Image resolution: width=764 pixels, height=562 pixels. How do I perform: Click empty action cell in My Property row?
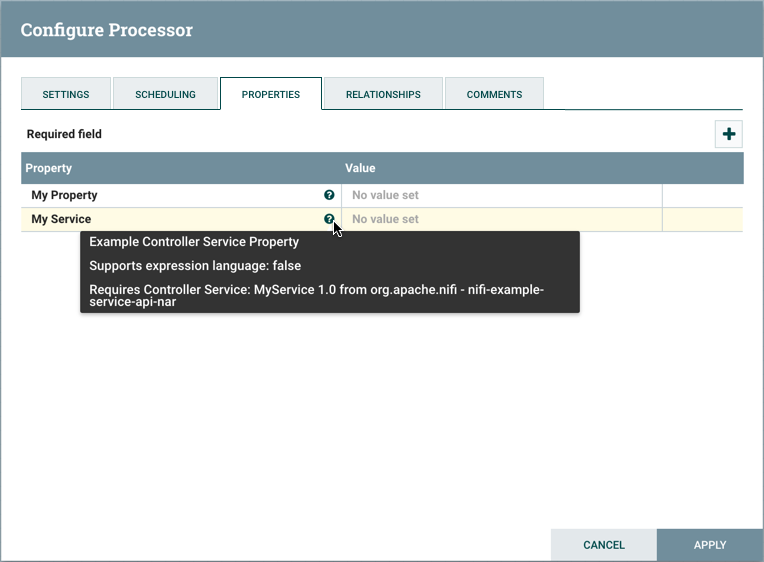click(x=702, y=196)
